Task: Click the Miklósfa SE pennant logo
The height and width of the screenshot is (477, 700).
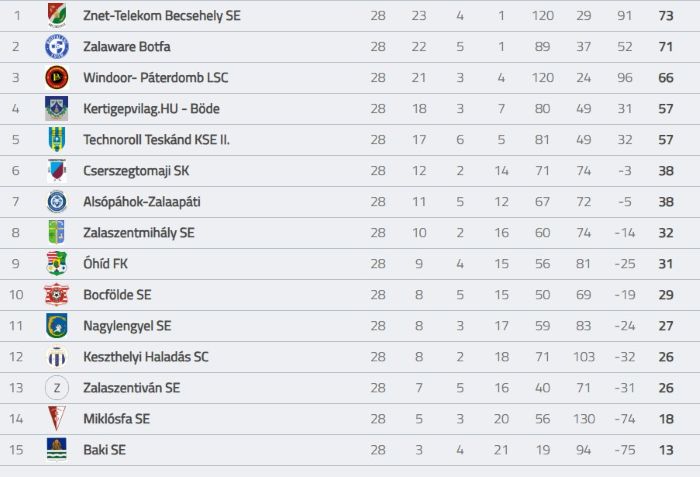Action: point(57,418)
